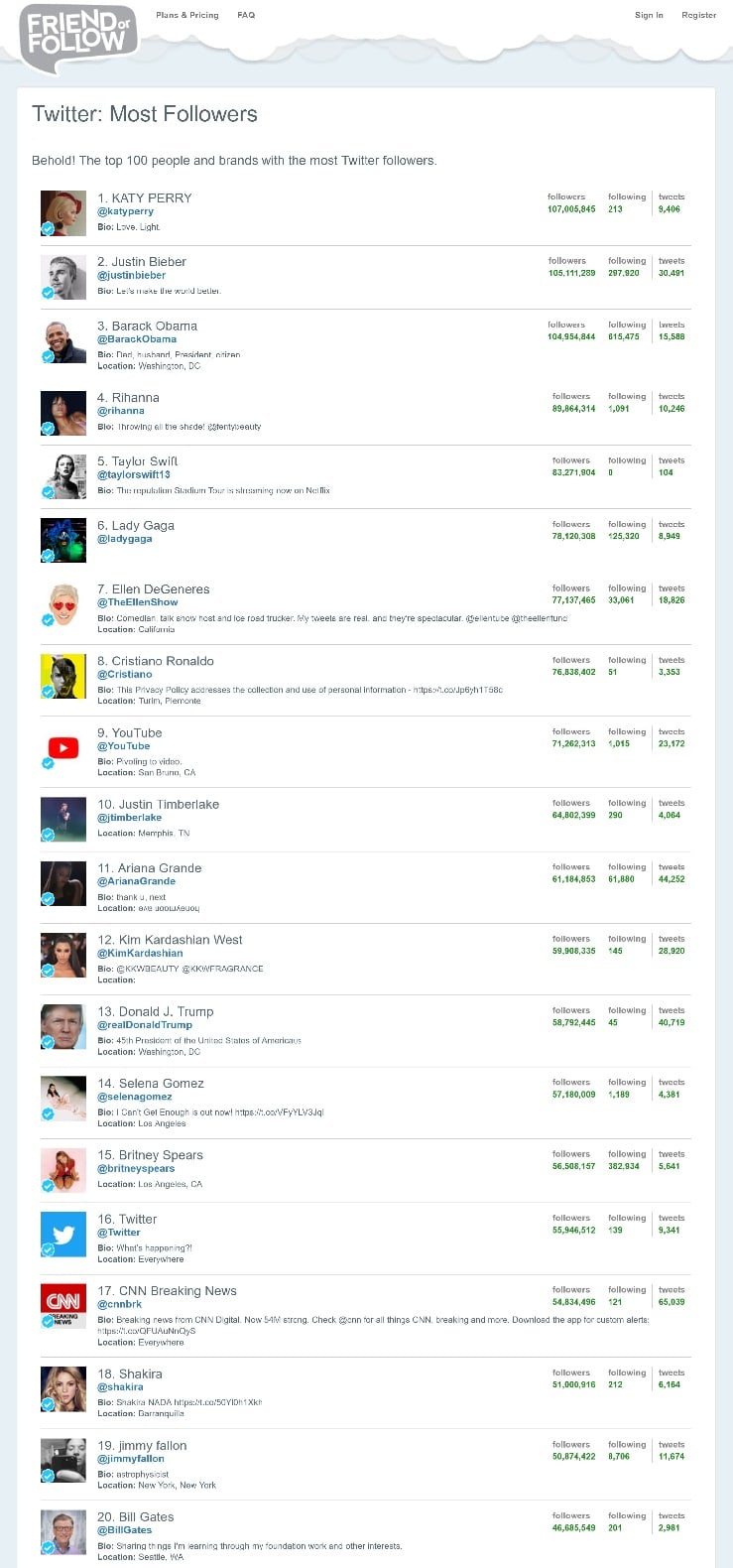Visit the @justinbieber handle link
The image size is (733, 1568).
pos(132,275)
